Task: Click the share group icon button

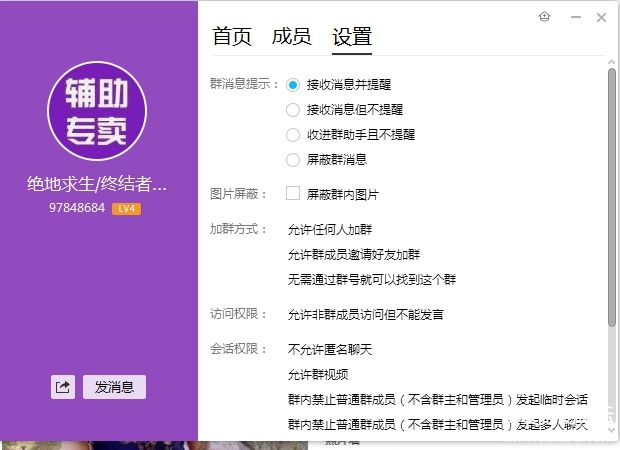Action: tap(63, 387)
